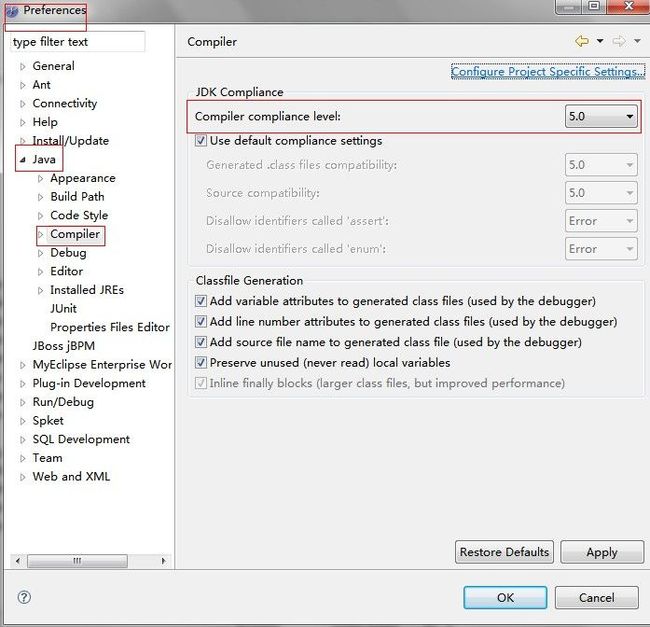Open Compiler compliance level dropdown
Screen dimensions: 650x627
pyautogui.click(x=601, y=116)
